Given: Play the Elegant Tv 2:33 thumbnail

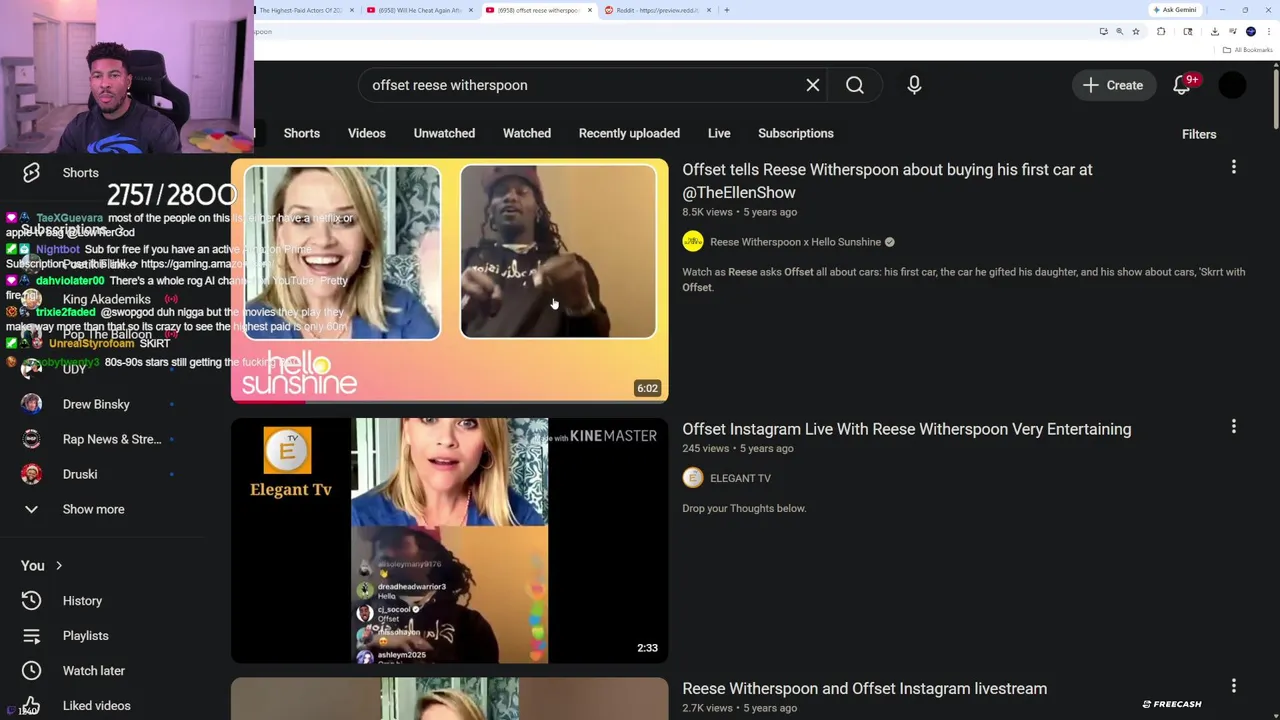Looking at the screenshot, I should click(x=449, y=540).
